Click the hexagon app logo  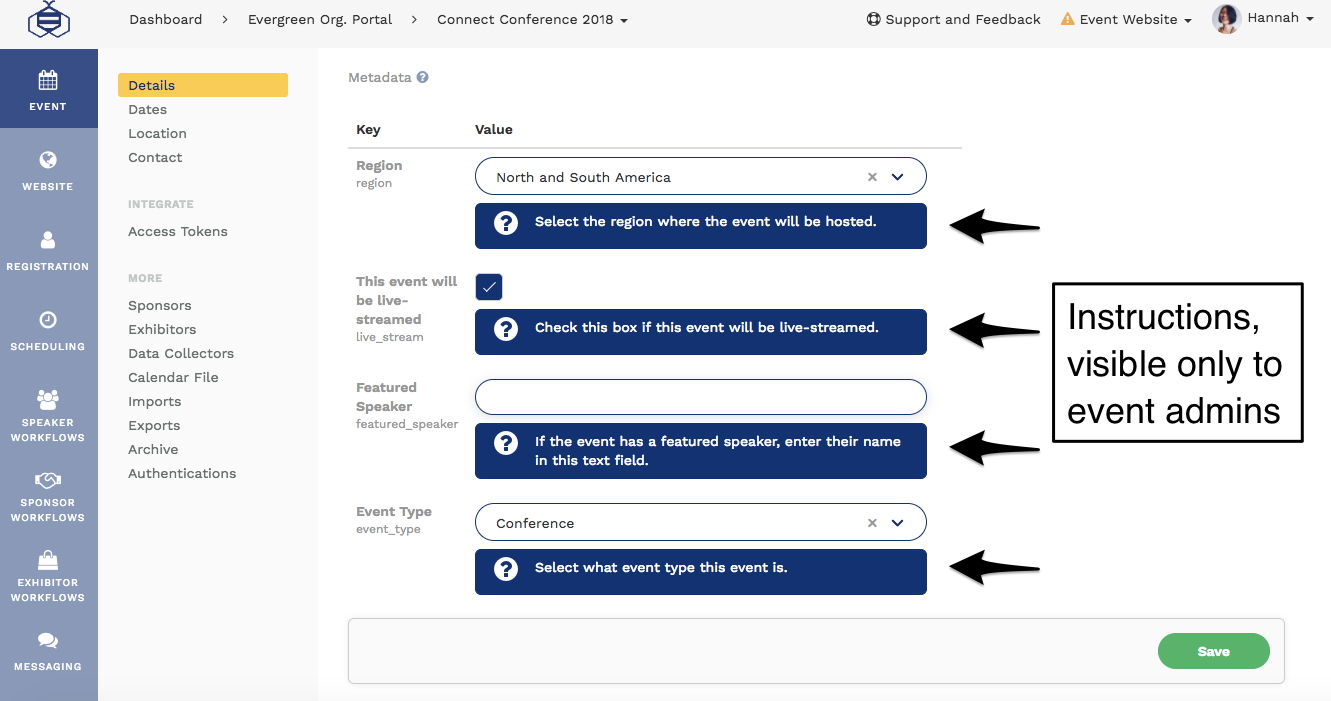click(x=48, y=20)
